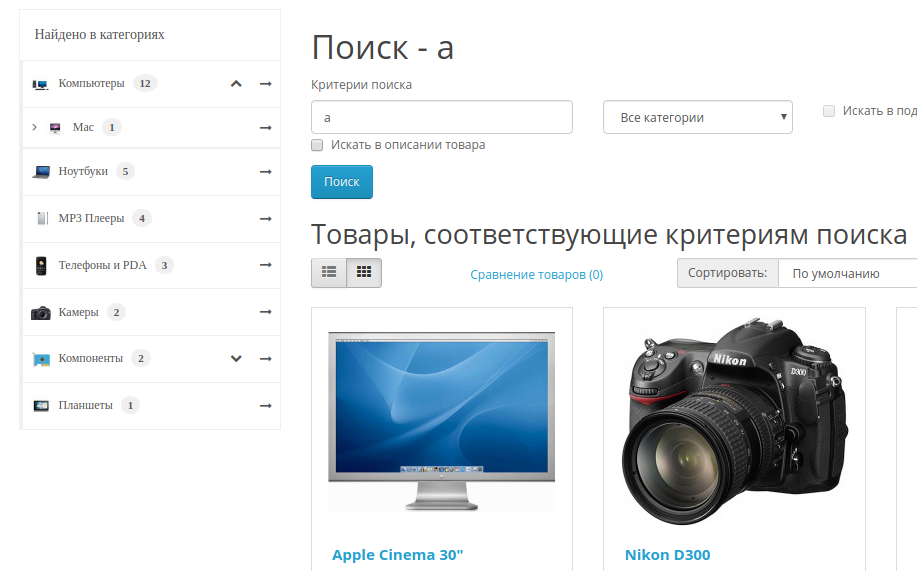
Task: Click the blue Поиск button
Action: pos(342,182)
